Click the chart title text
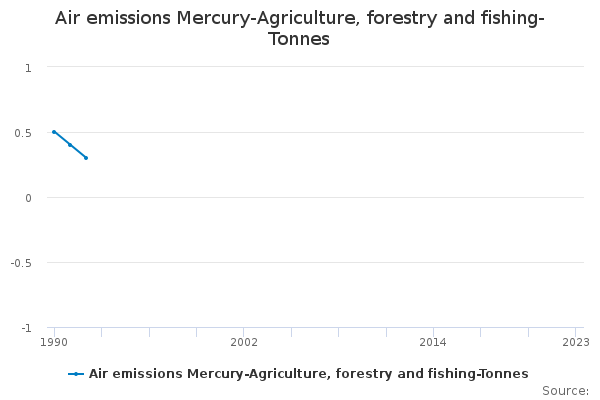 [x=300, y=29]
